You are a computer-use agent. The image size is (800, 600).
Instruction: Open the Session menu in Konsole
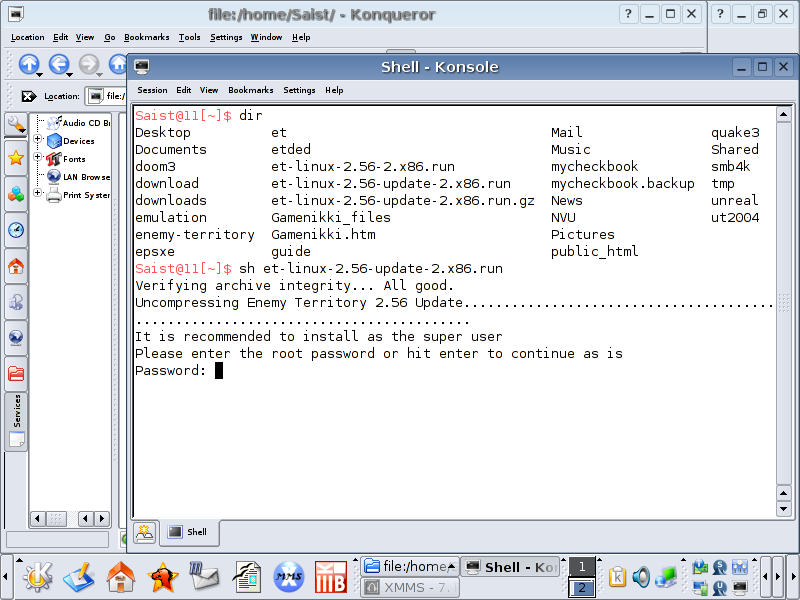[x=152, y=90]
